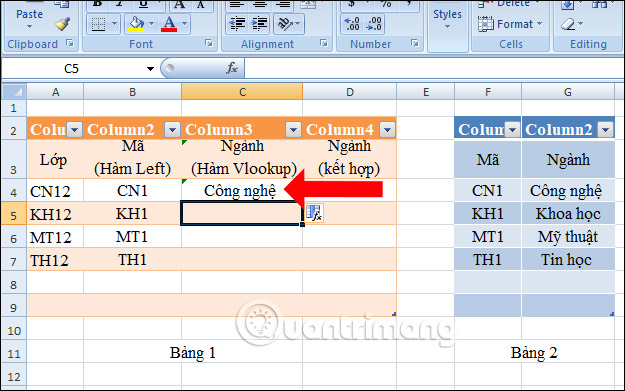The image size is (625, 391).
Task: Click the Select All corner triangle
Action: point(15,92)
